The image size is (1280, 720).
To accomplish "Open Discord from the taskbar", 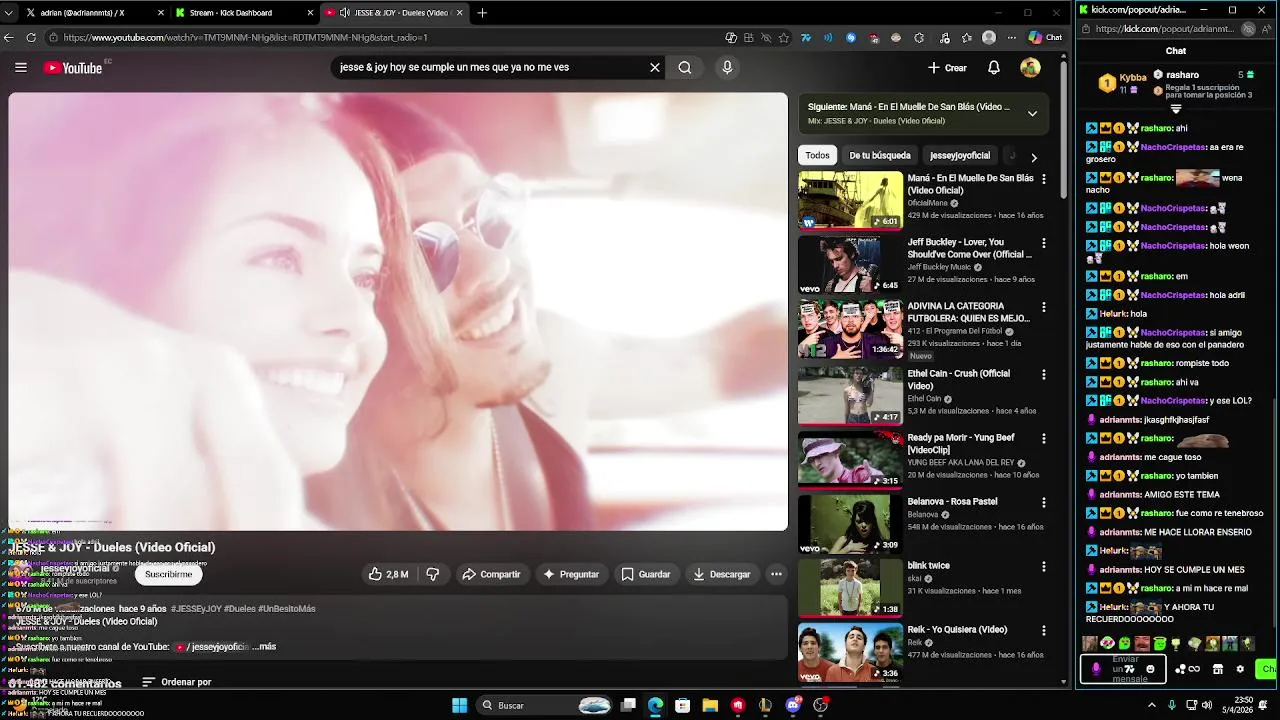I will pos(794,705).
